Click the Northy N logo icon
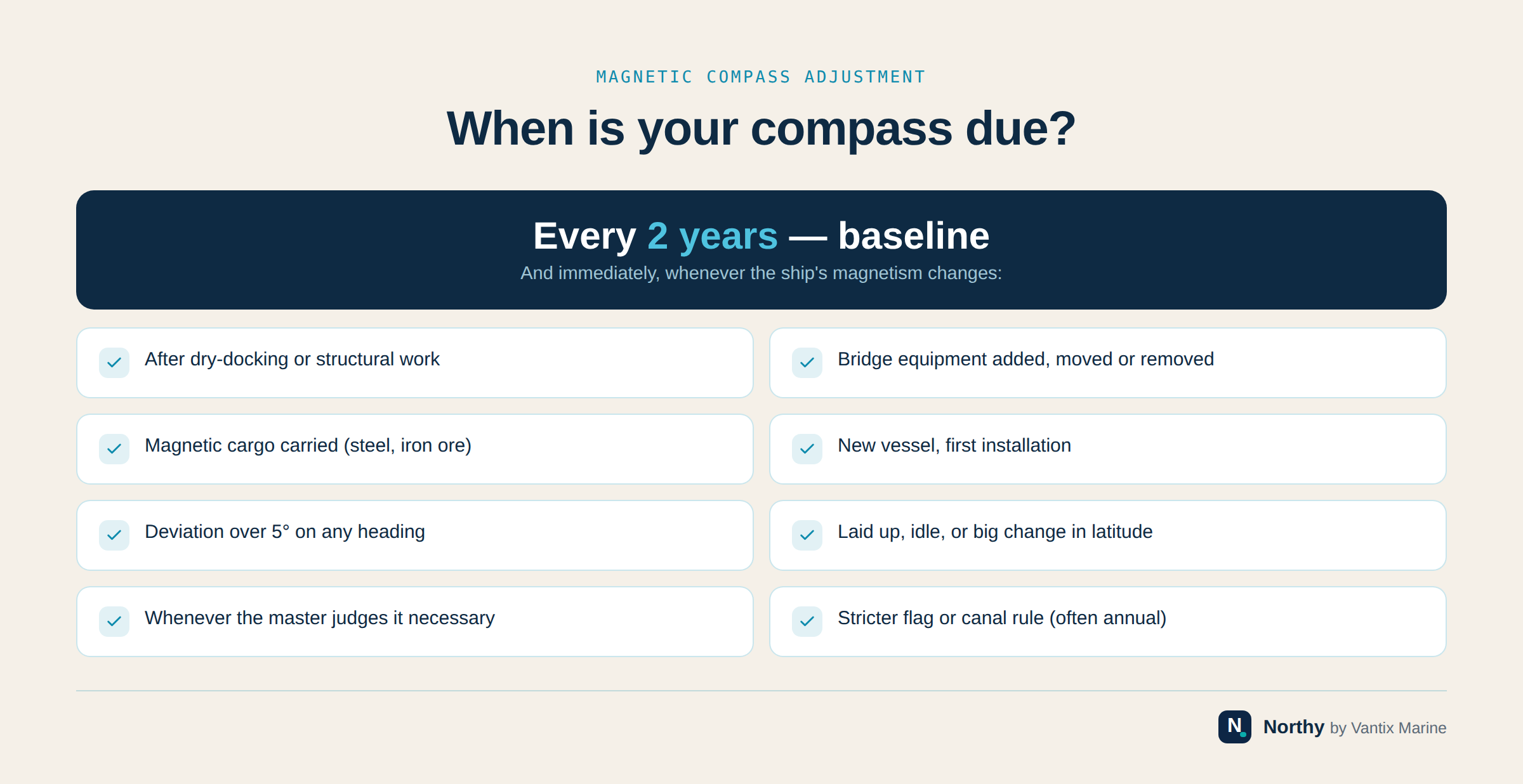 click(1234, 727)
